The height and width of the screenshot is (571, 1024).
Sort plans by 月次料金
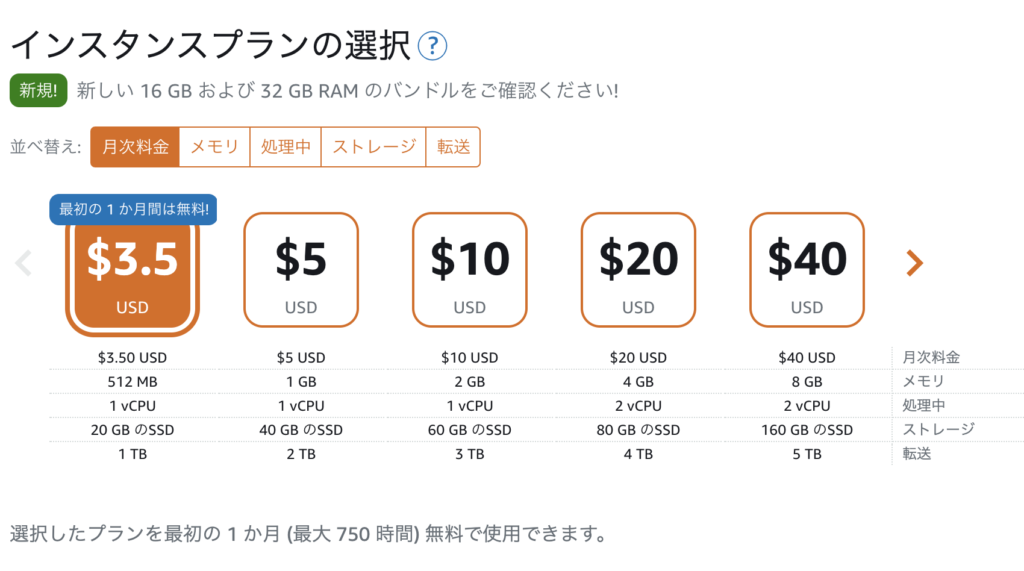135,147
